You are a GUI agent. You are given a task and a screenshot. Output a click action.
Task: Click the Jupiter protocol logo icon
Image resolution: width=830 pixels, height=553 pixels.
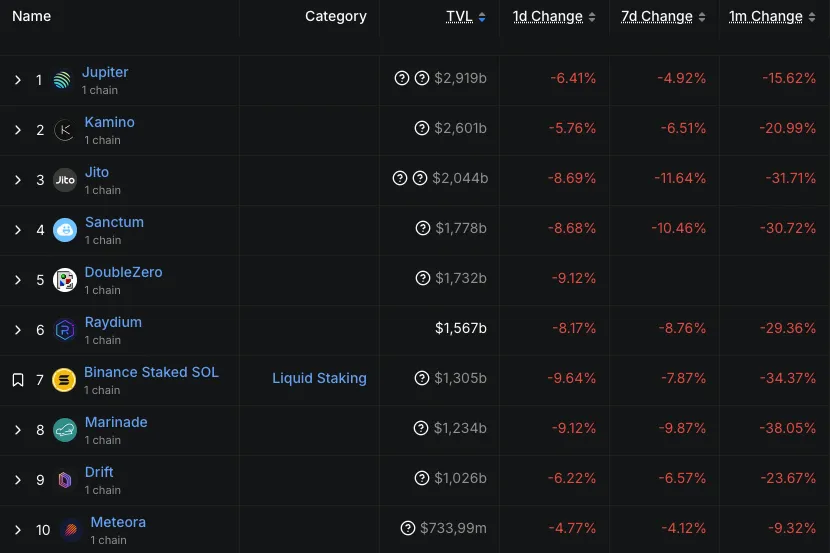62,80
